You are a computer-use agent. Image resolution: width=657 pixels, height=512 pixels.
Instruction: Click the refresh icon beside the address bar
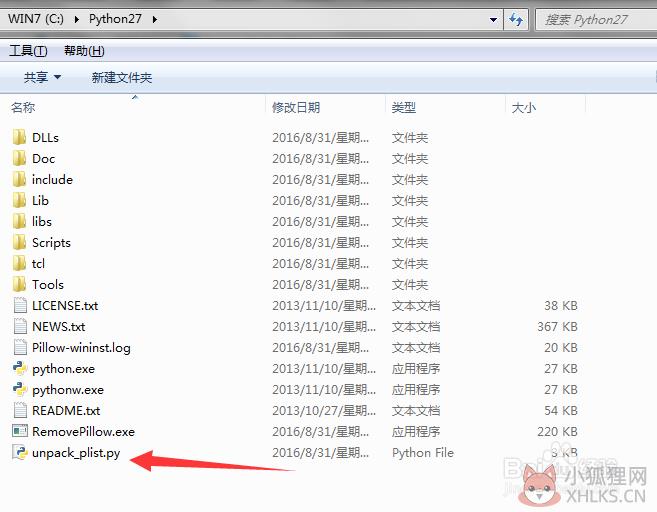tap(516, 19)
